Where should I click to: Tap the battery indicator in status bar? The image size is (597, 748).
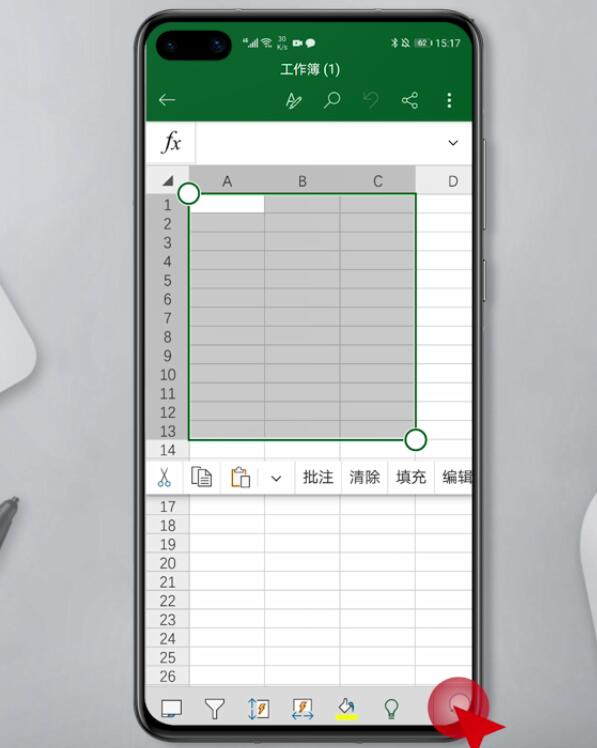pyautogui.click(x=423, y=43)
